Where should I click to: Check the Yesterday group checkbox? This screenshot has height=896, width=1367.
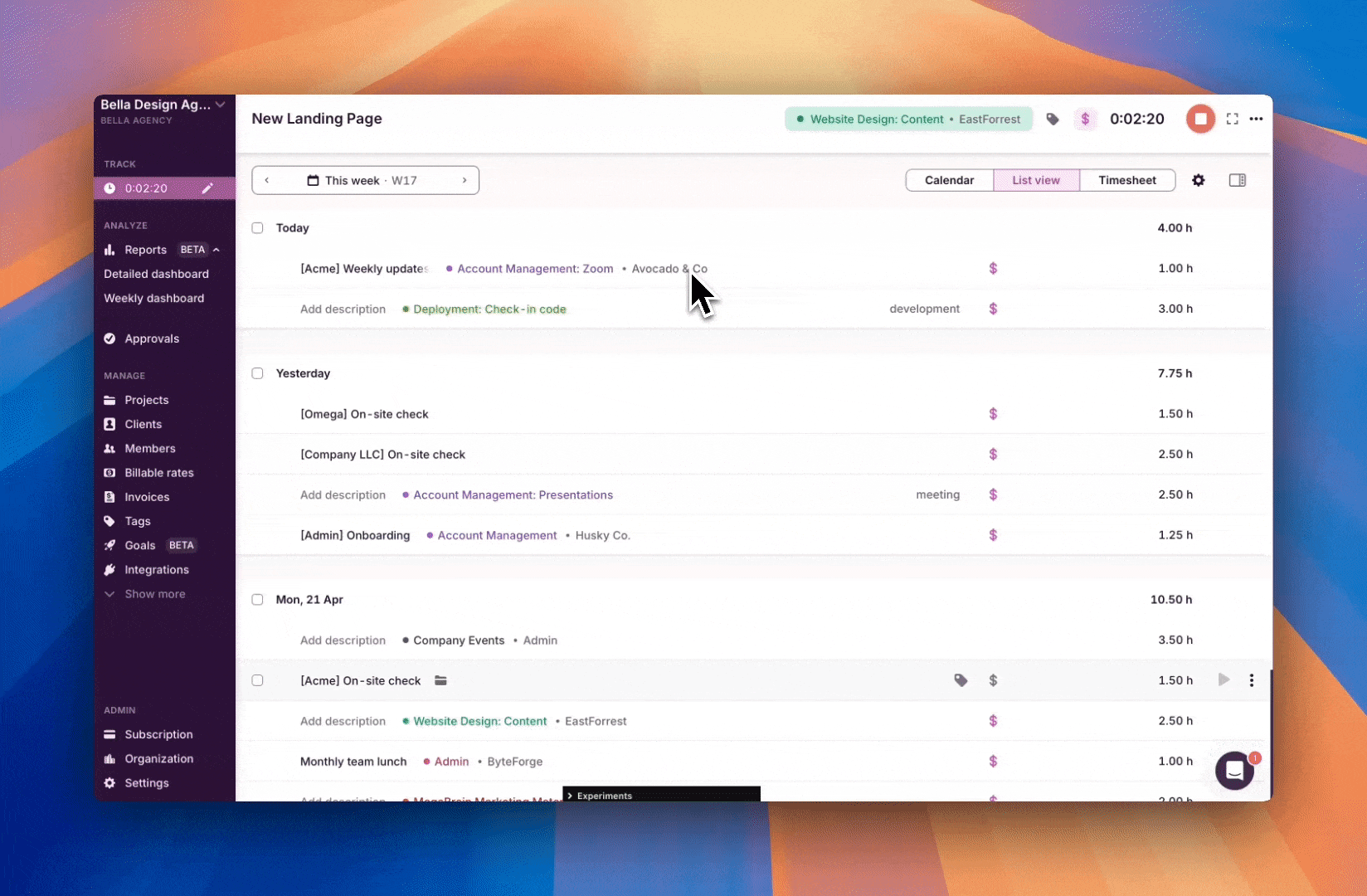(258, 373)
